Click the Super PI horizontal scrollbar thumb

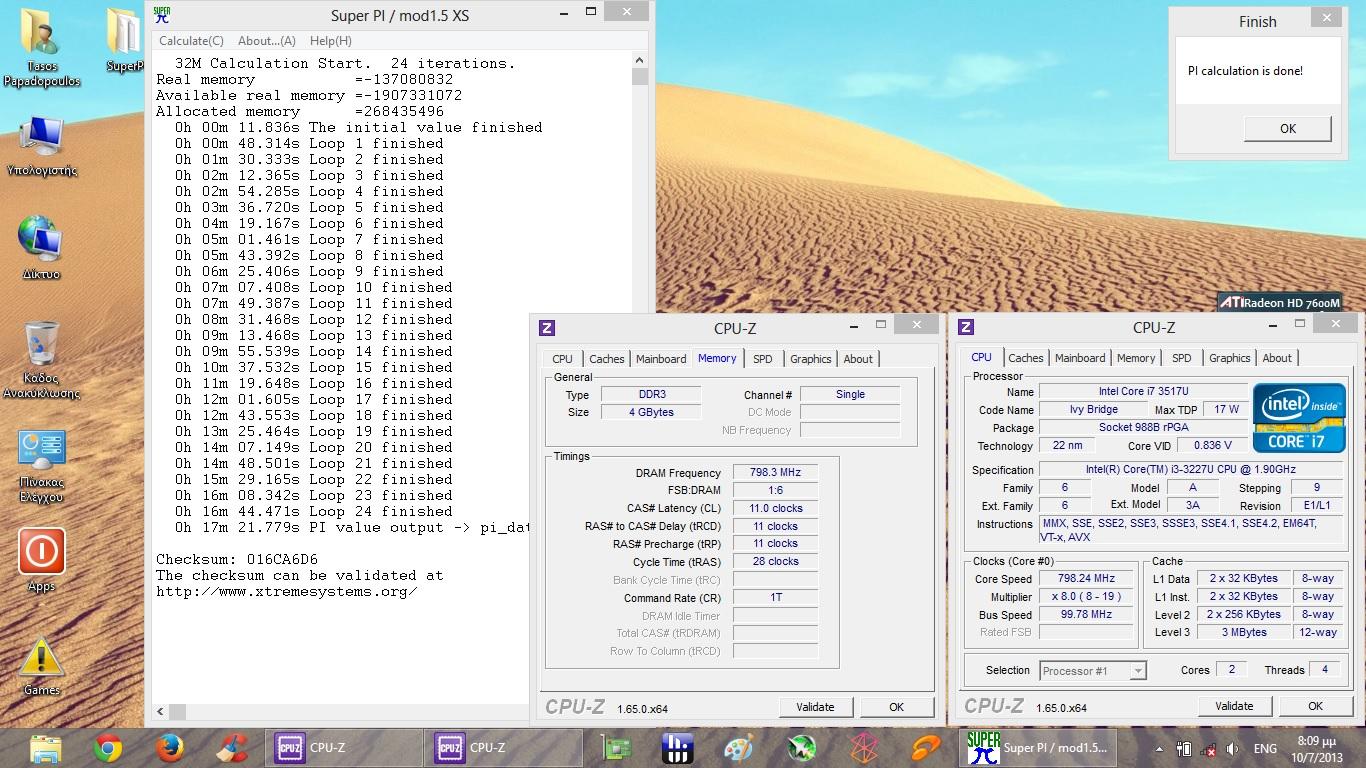[177, 712]
